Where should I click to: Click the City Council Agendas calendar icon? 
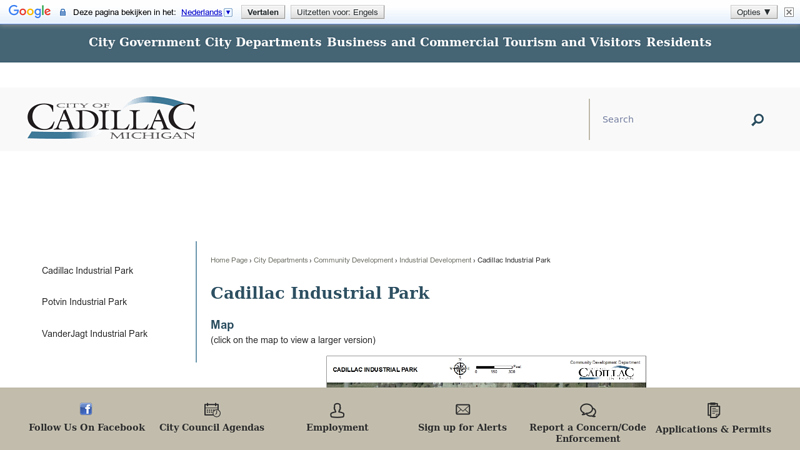(212, 410)
